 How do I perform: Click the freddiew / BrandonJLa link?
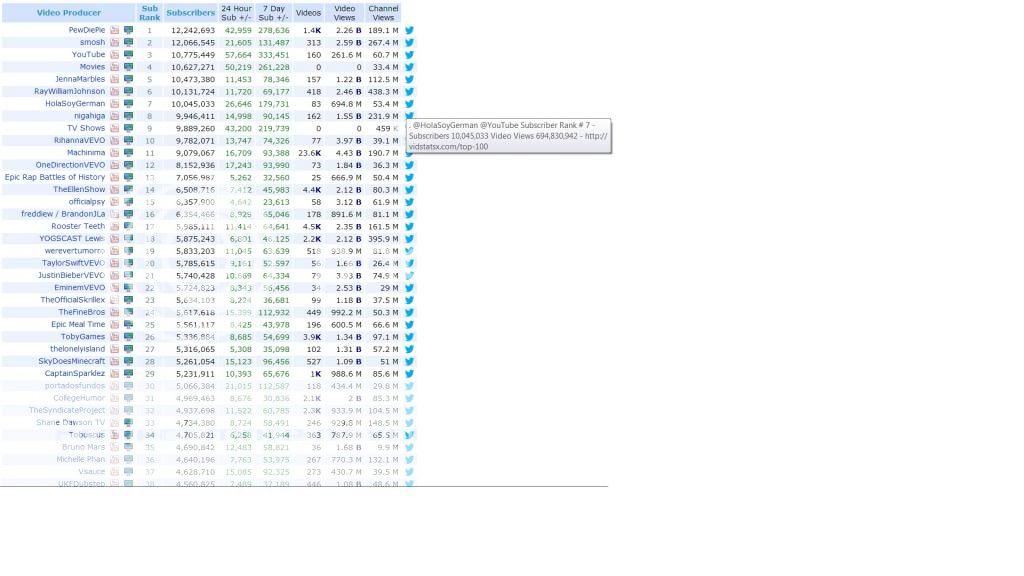click(x=63, y=214)
